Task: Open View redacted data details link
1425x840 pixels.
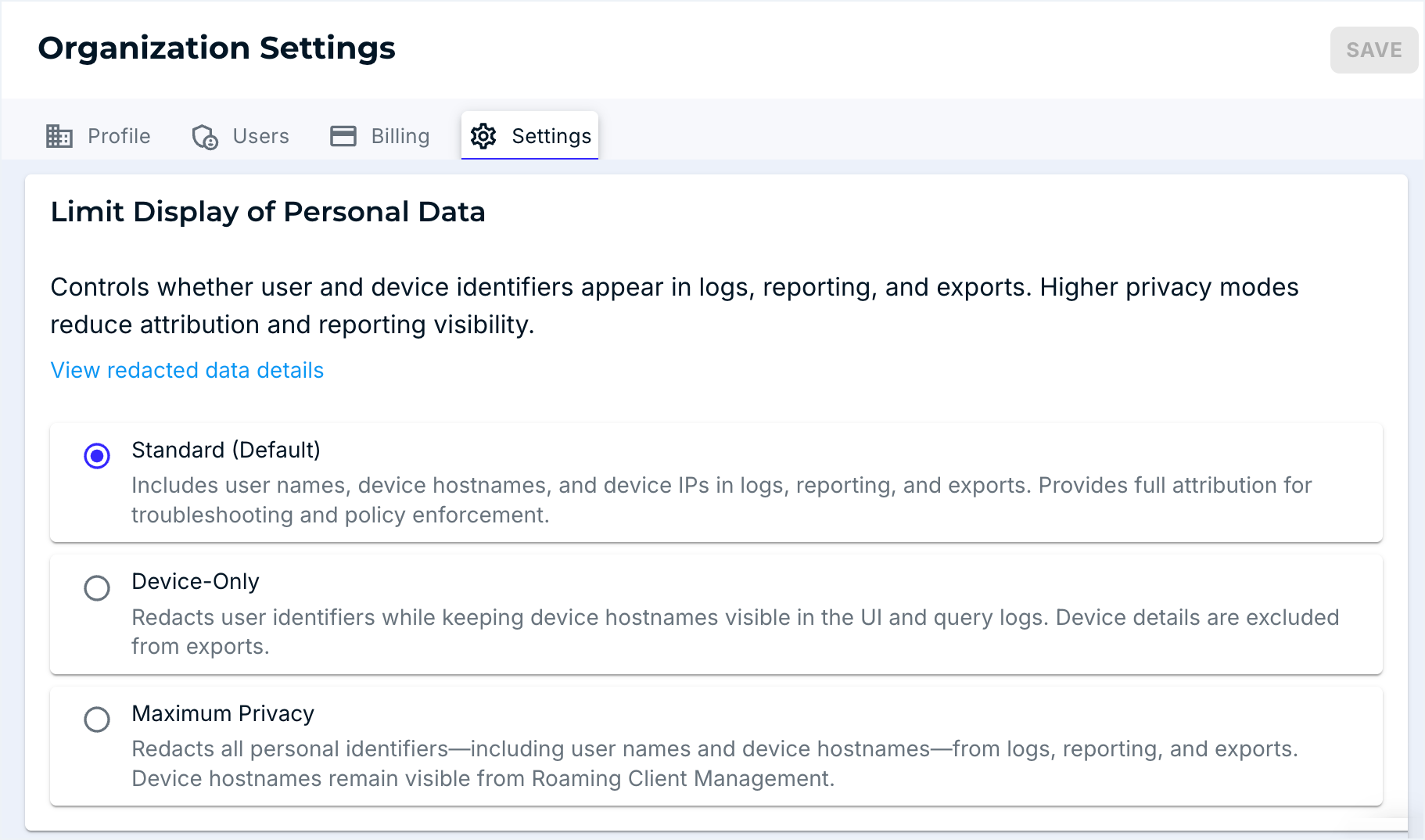Action: 187,370
